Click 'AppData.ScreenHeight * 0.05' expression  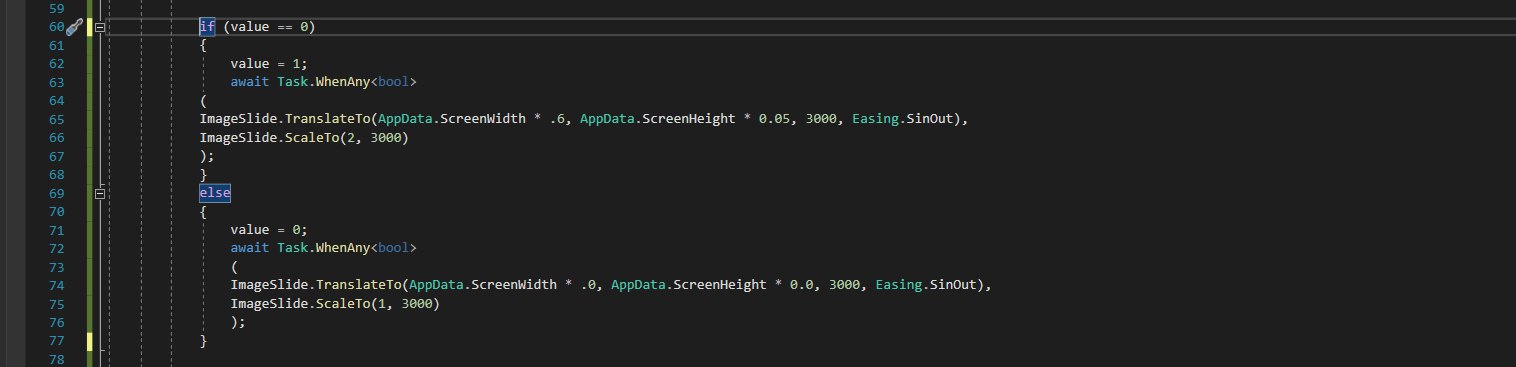[686, 119]
